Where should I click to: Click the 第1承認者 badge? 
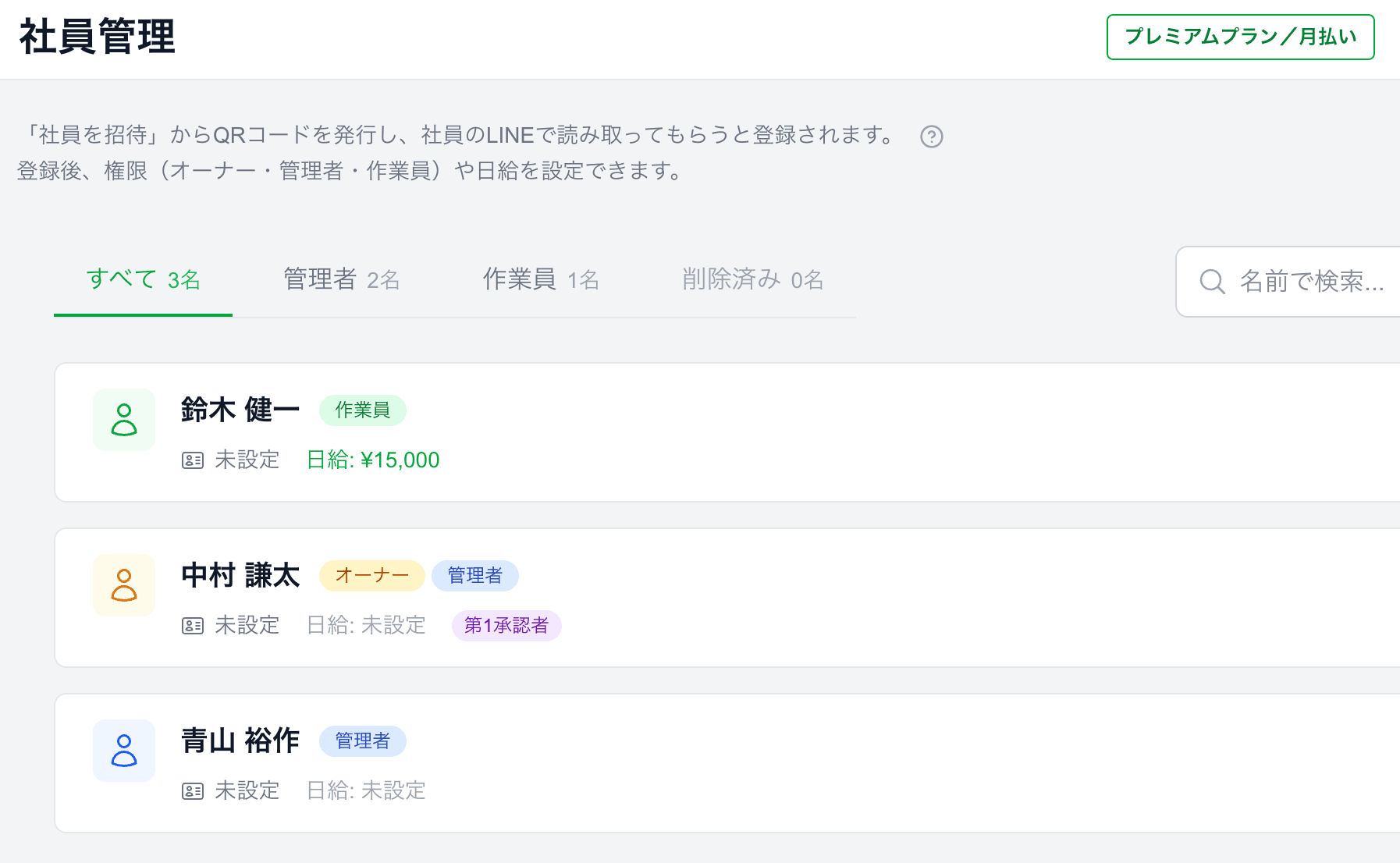506,626
